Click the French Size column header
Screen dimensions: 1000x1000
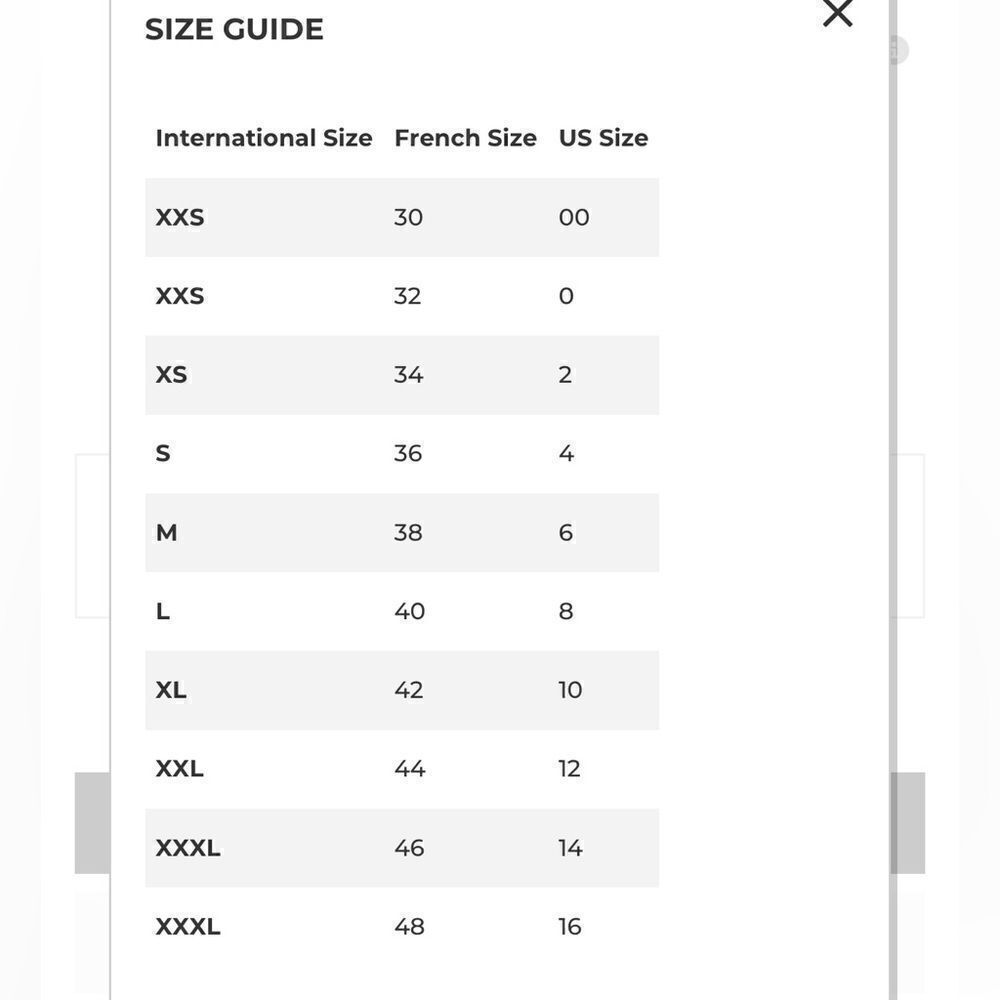465,138
